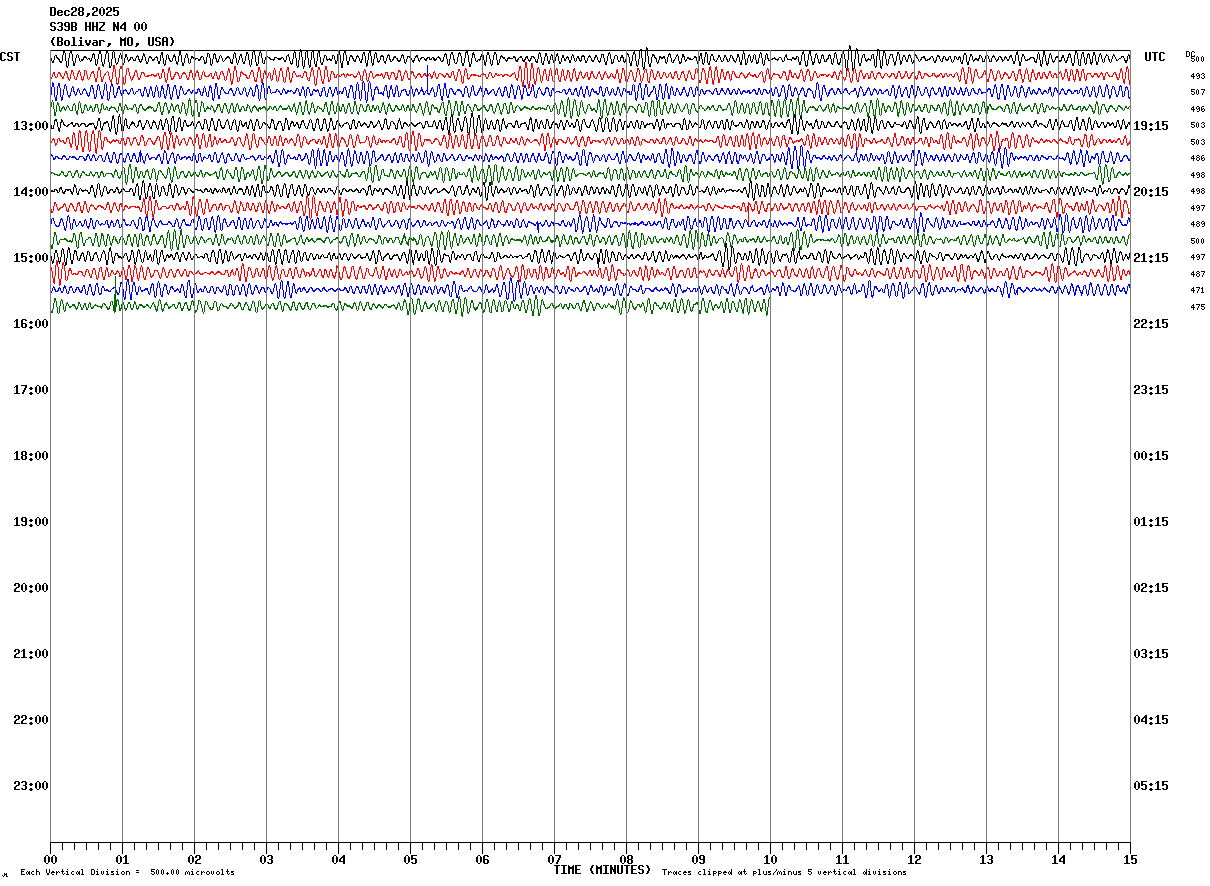Click the 21:15 UTC time label

click(1151, 258)
